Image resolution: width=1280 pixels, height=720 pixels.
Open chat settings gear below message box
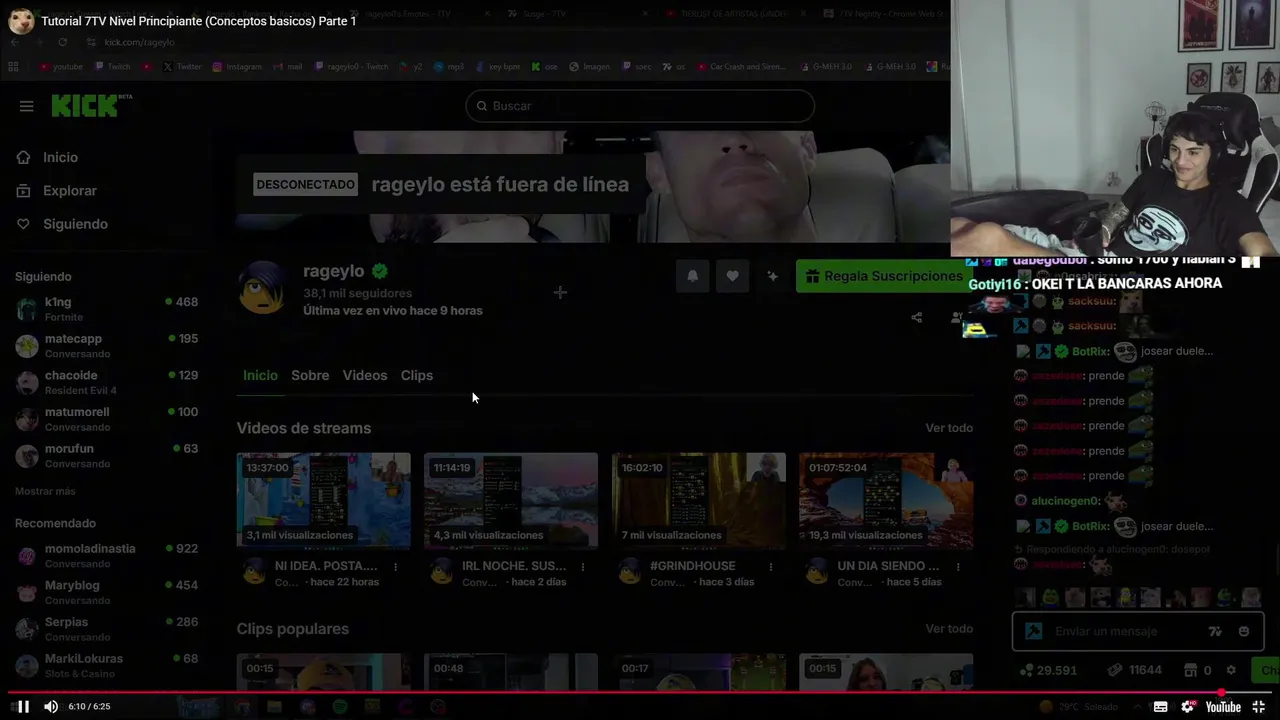(x=1231, y=670)
